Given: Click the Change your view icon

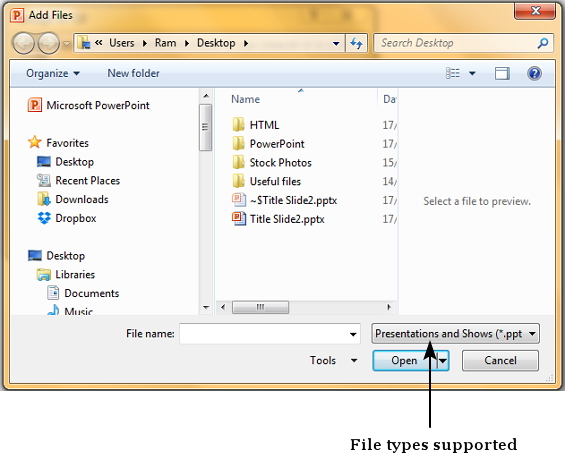Looking at the screenshot, I should click(453, 73).
